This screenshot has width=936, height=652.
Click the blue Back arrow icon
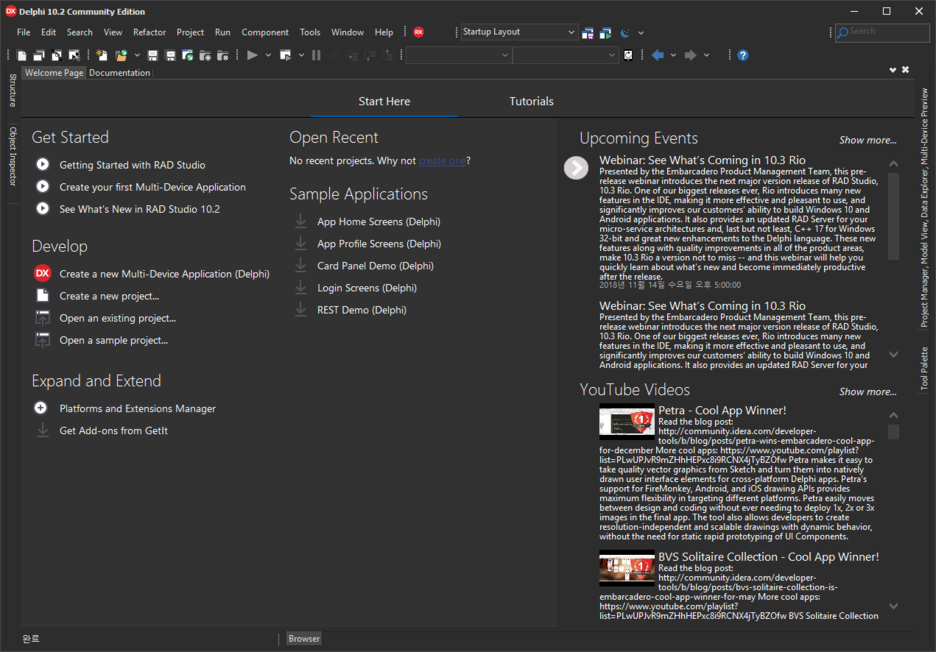[x=658, y=56]
